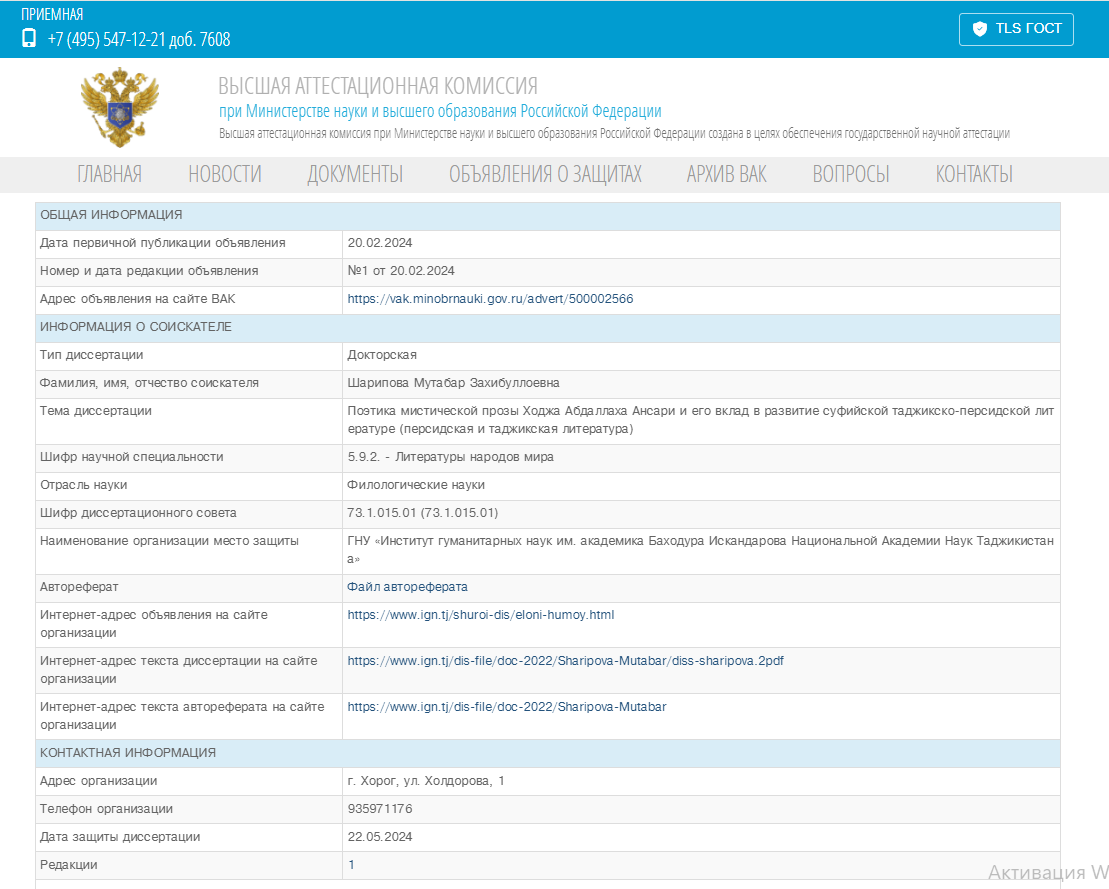Open the Файл автореферата link
Image resolution: width=1109 pixels, height=889 pixels.
(x=407, y=587)
